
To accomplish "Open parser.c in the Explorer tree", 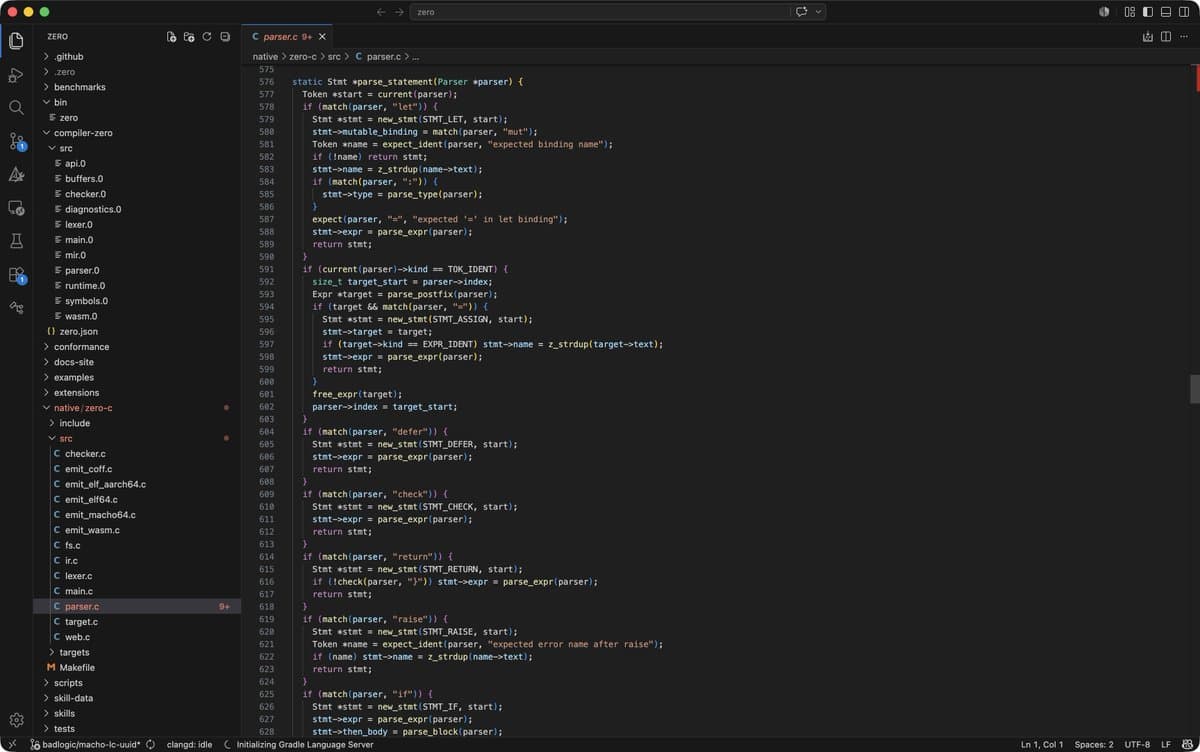I will pyautogui.click(x=137, y=606).
